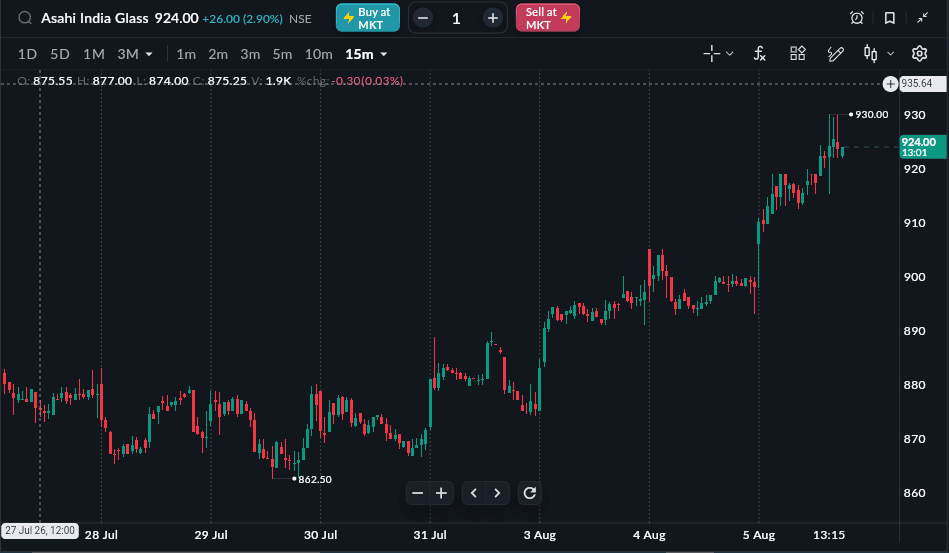Select the 1D range
This screenshot has width=949, height=553.
click(27, 54)
